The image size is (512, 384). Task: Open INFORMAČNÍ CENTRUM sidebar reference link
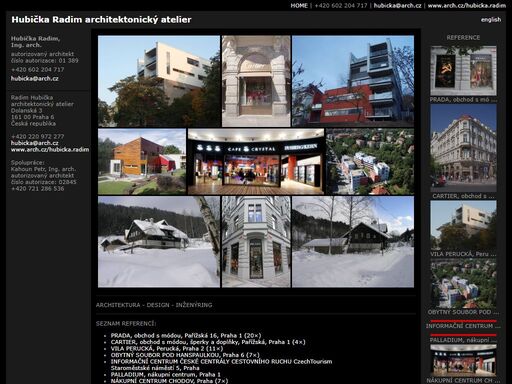463,326
